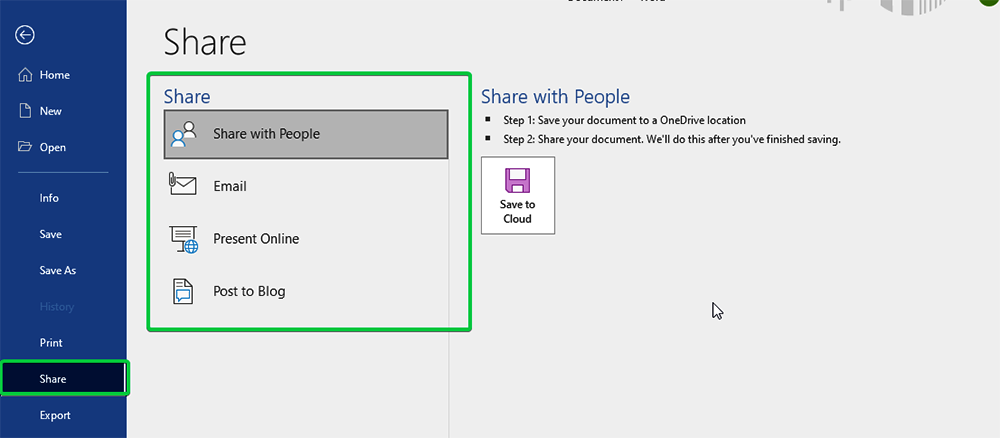Open the Info page in sidebar
This screenshot has width=1000, height=438.
pos(49,198)
